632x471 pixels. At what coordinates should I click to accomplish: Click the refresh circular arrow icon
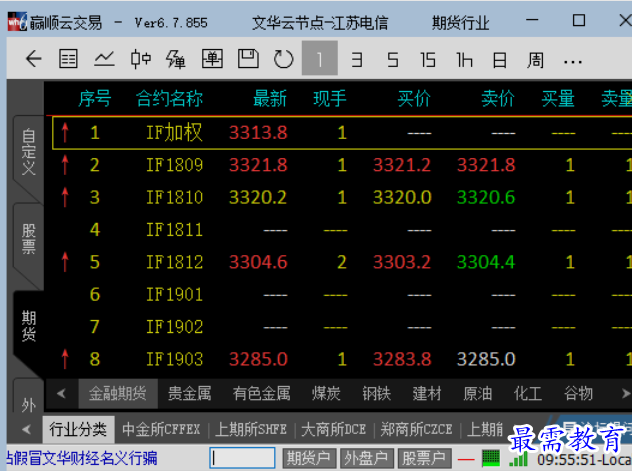click(x=283, y=60)
